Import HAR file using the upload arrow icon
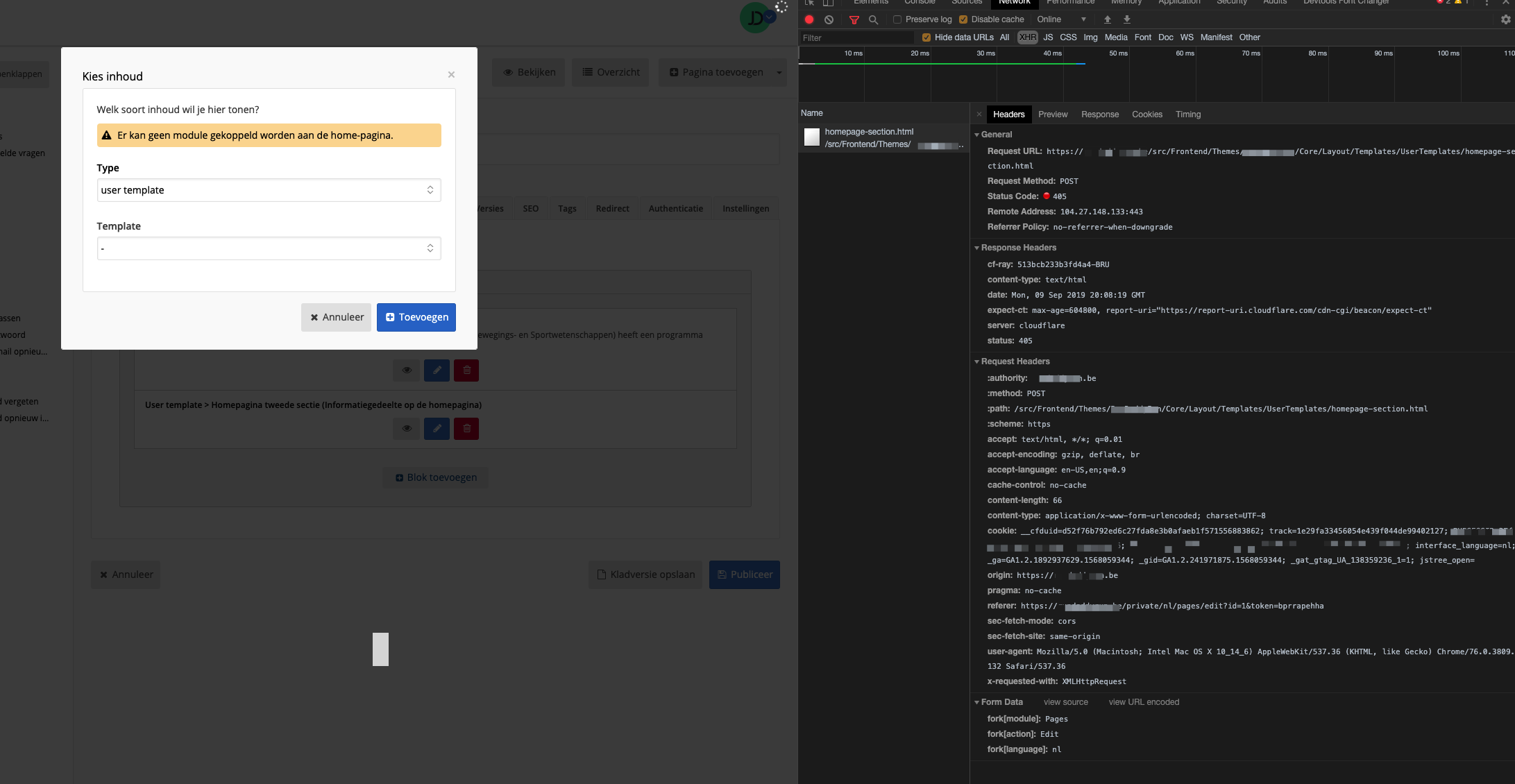 1107,19
